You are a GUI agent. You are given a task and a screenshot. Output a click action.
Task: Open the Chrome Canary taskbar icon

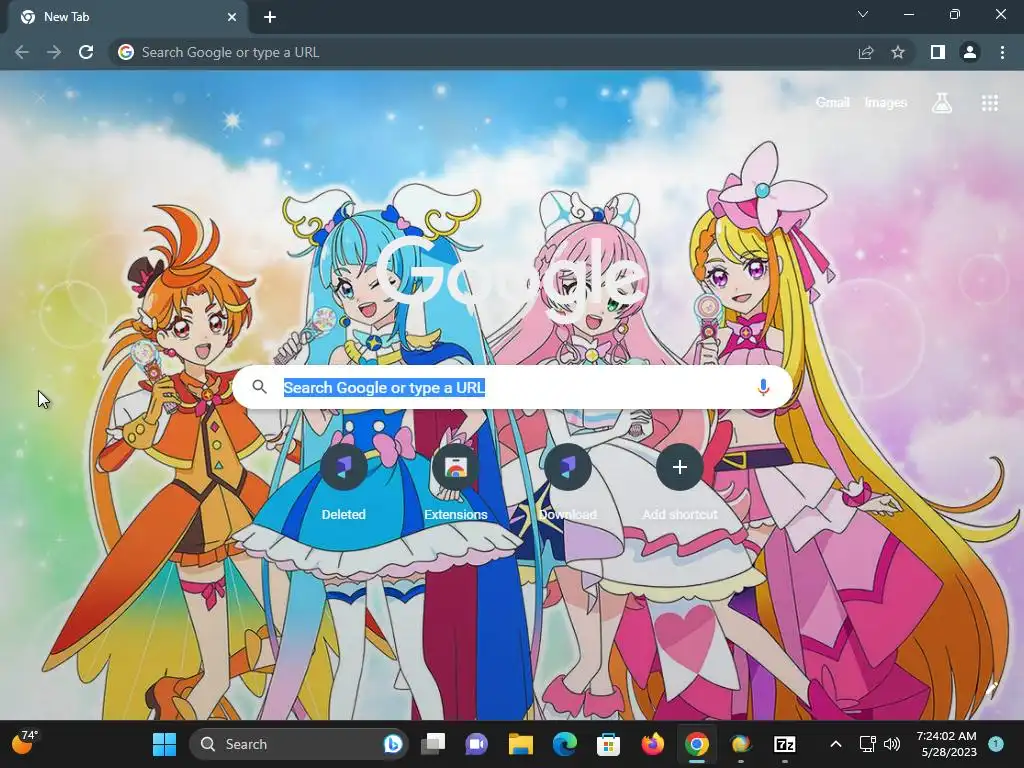(x=741, y=744)
